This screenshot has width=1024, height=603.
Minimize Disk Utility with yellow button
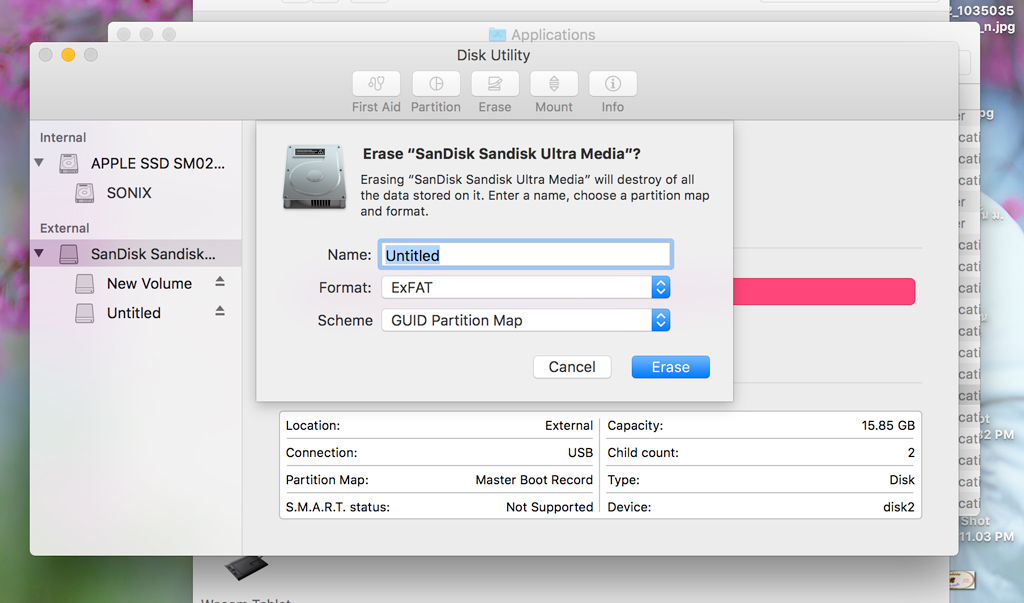(x=68, y=55)
